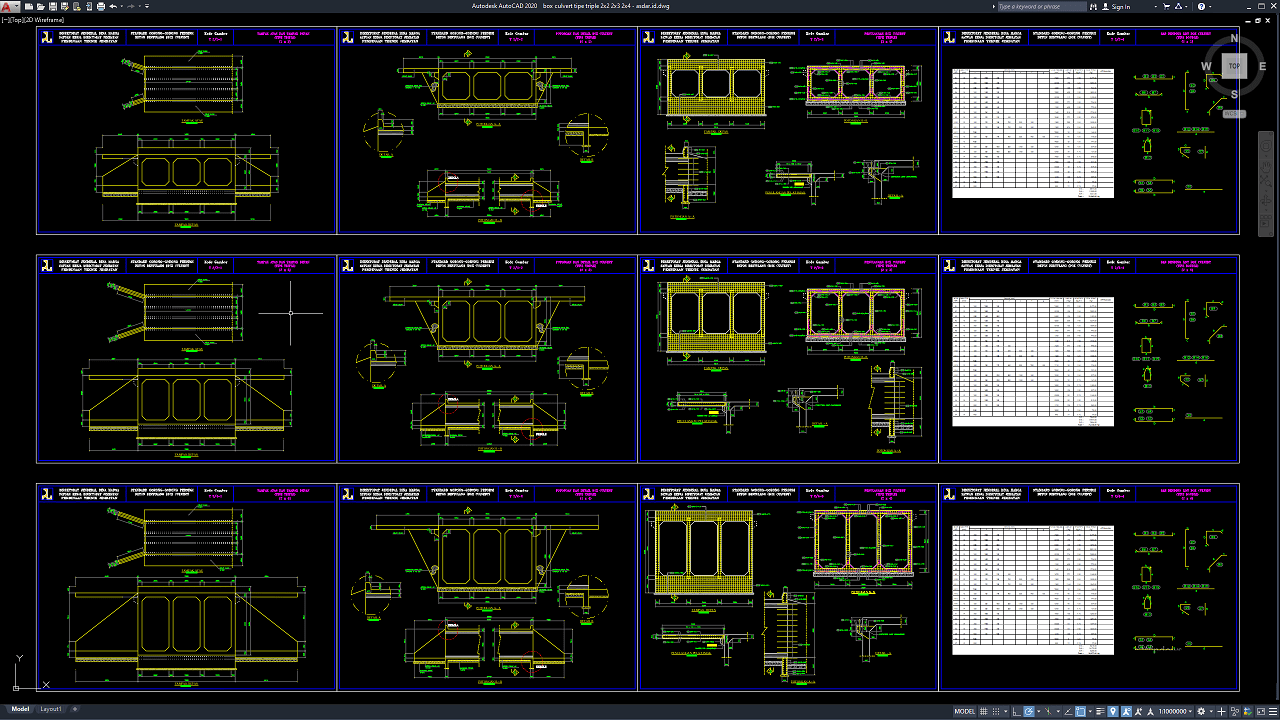Open Help with the question mark icon
This screenshot has height=720, width=1280.
[1201, 6]
